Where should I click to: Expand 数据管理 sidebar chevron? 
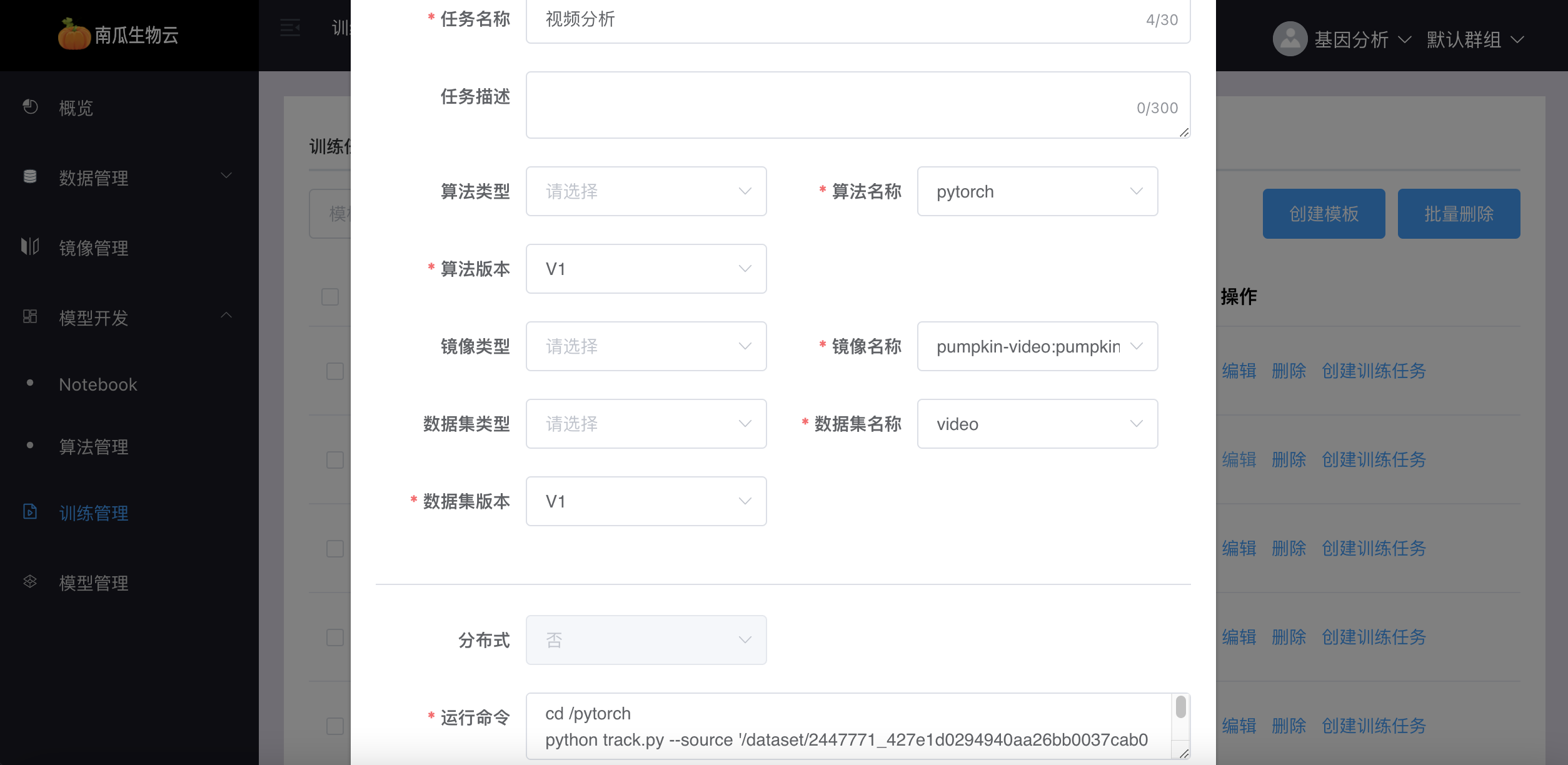click(x=226, y=176)
